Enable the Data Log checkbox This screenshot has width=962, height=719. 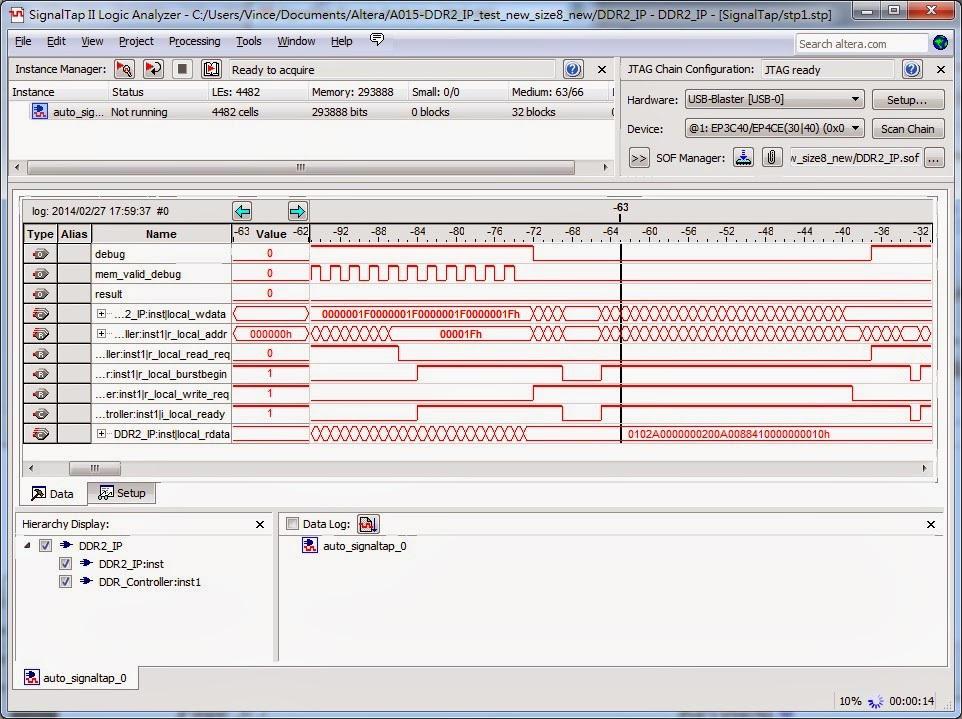[x=293, y=523]
